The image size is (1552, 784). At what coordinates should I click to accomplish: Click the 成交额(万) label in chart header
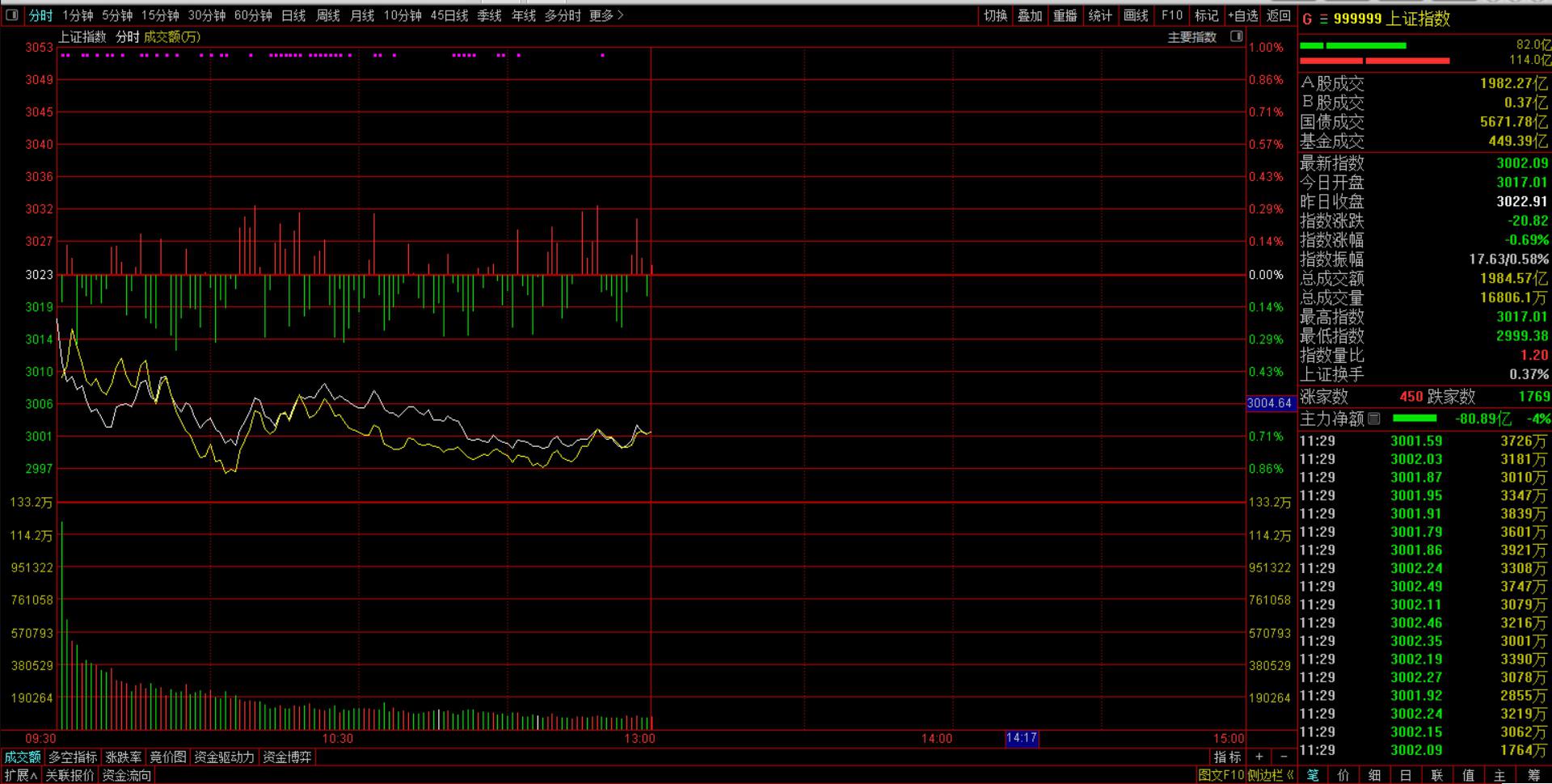(172, 36)
